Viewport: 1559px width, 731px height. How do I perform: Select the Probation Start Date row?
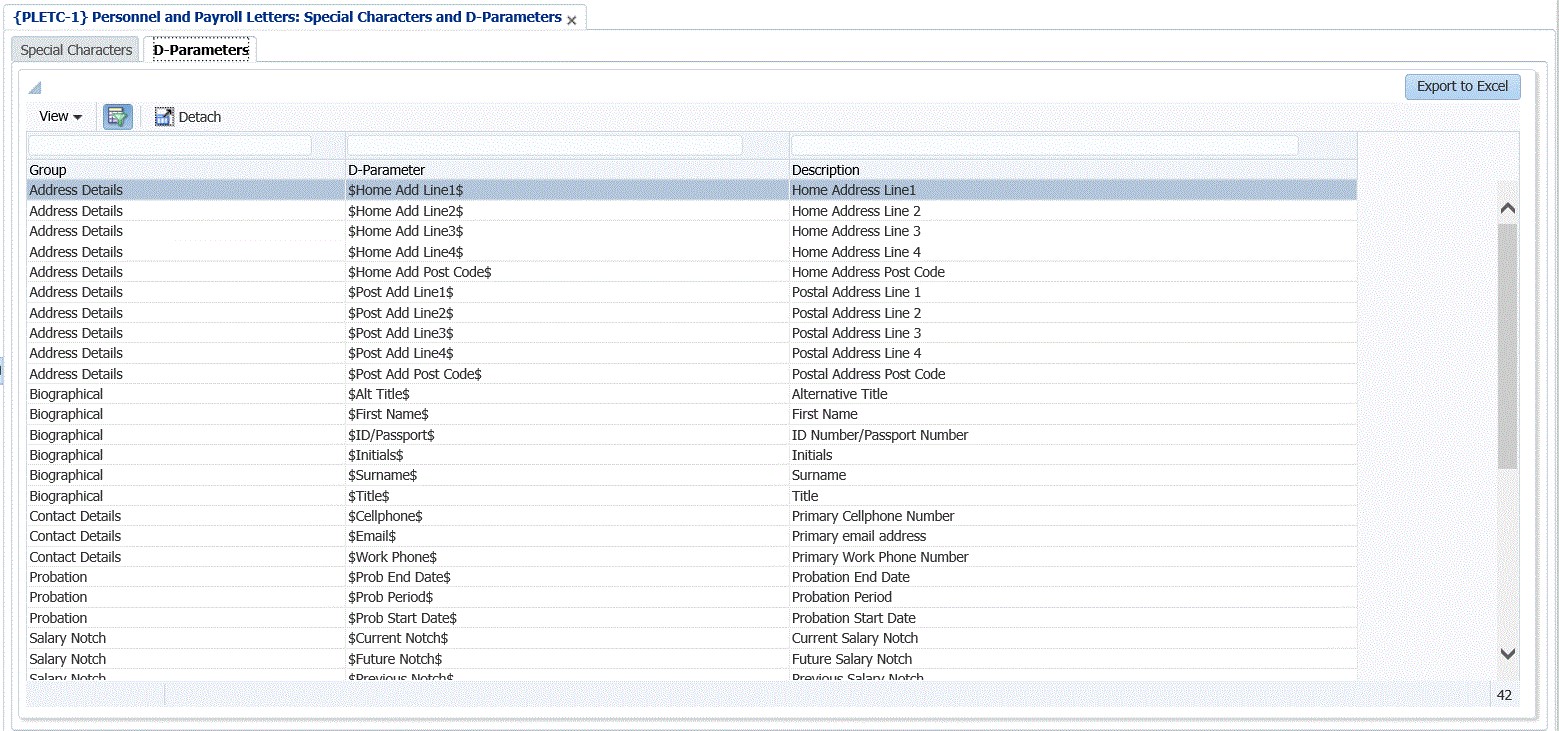coord(853,618)
